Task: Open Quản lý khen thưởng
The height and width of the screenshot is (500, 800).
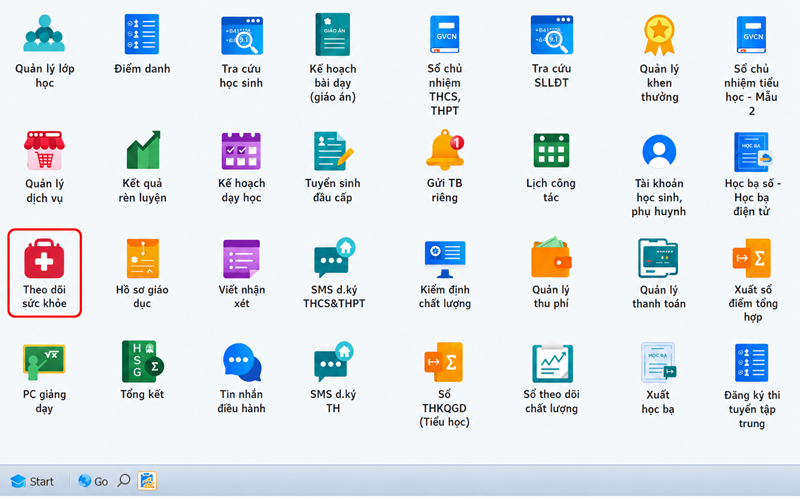Action: (659, 35)
